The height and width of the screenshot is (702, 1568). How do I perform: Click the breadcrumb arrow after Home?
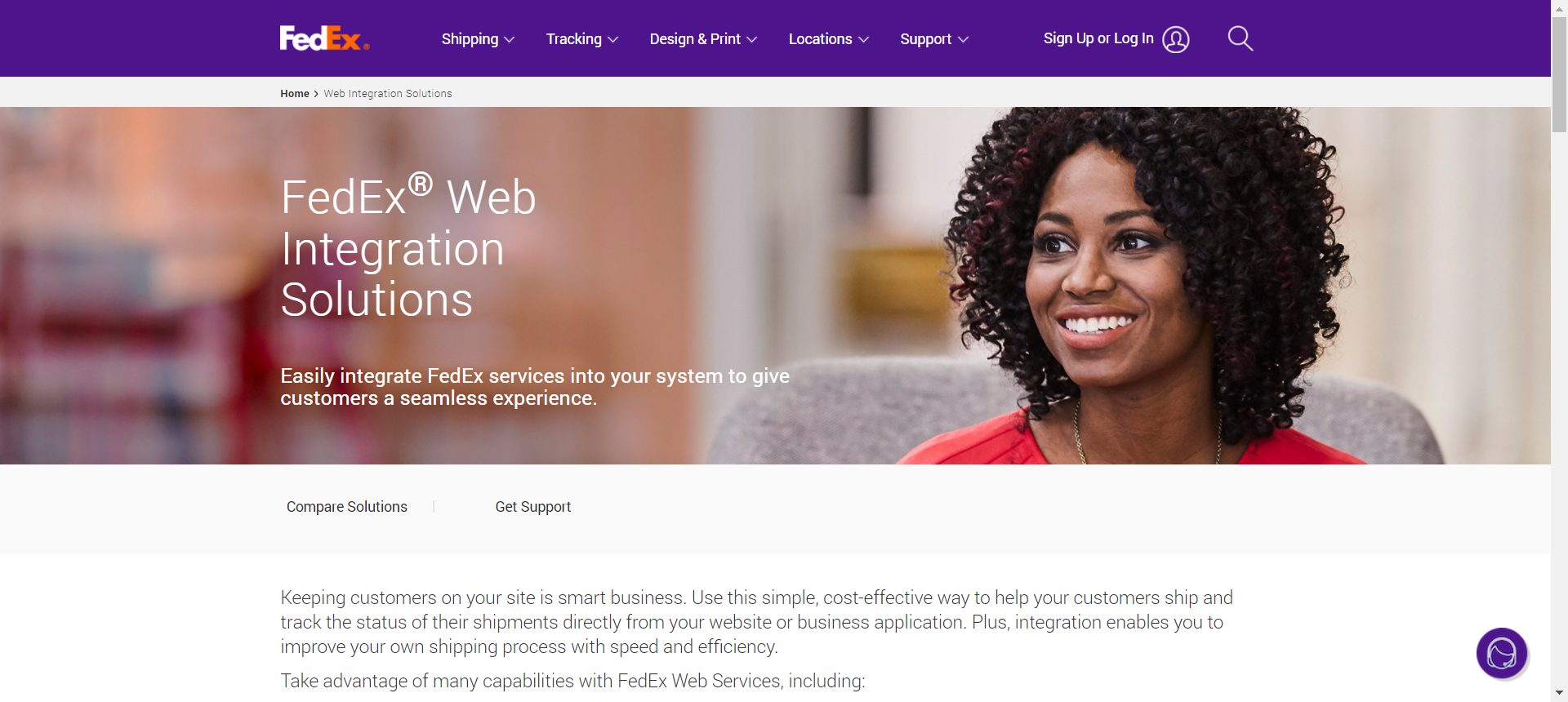tap(316, 94)
